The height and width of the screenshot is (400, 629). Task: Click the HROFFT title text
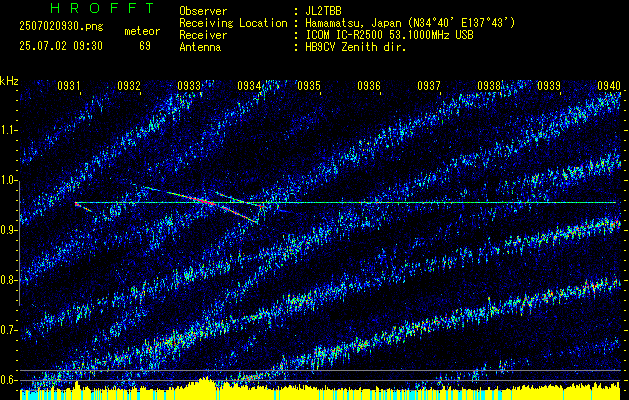pos(102,8)
